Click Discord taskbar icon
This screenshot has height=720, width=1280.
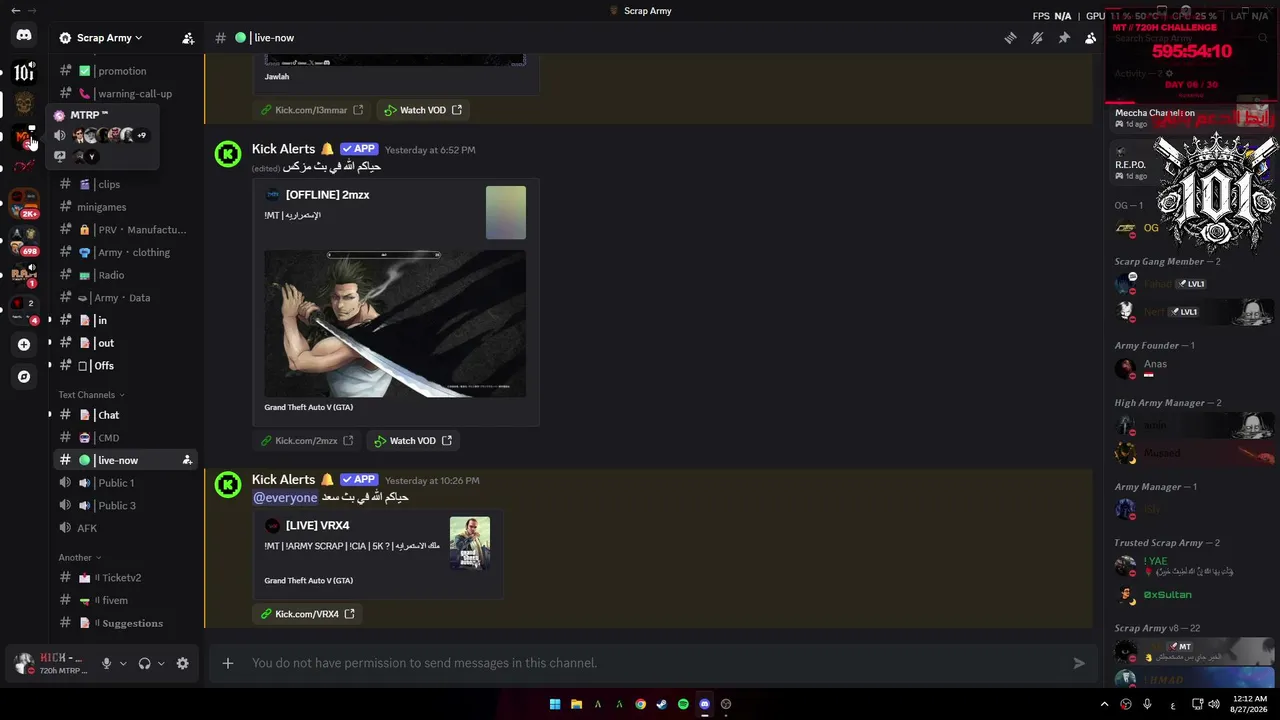point(704,704)
